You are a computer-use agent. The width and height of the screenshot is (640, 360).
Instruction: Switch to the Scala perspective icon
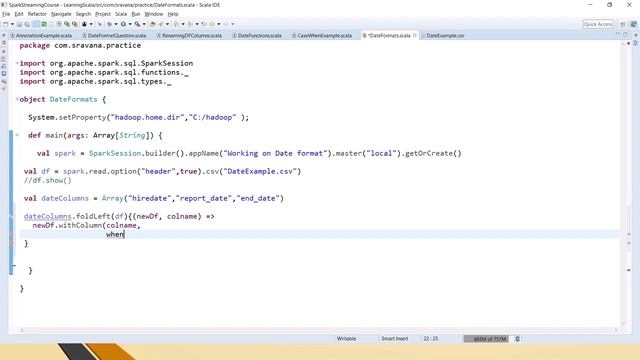tap(634, 24)
